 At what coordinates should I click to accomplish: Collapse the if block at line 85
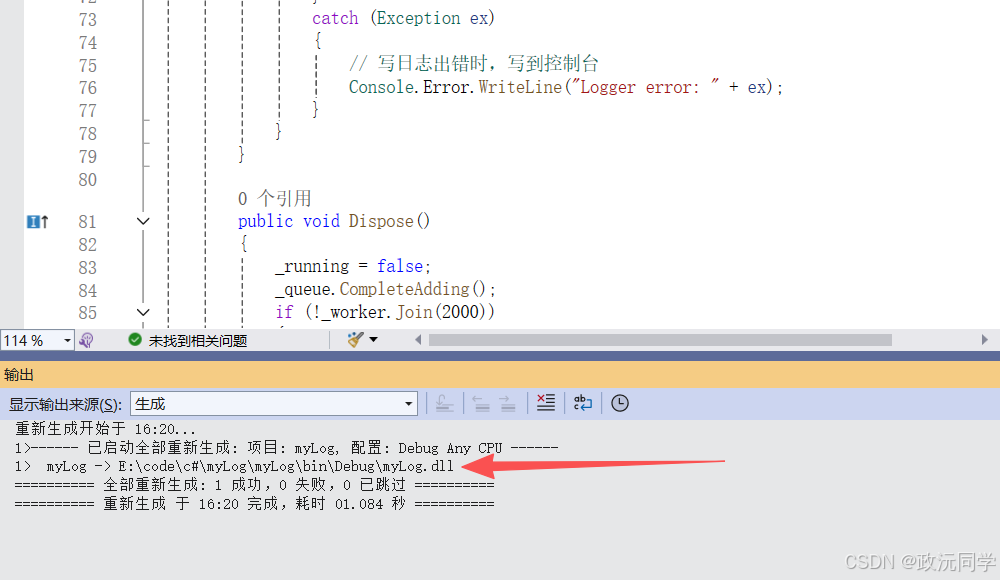pyautogui.click(x=143, y=313)
